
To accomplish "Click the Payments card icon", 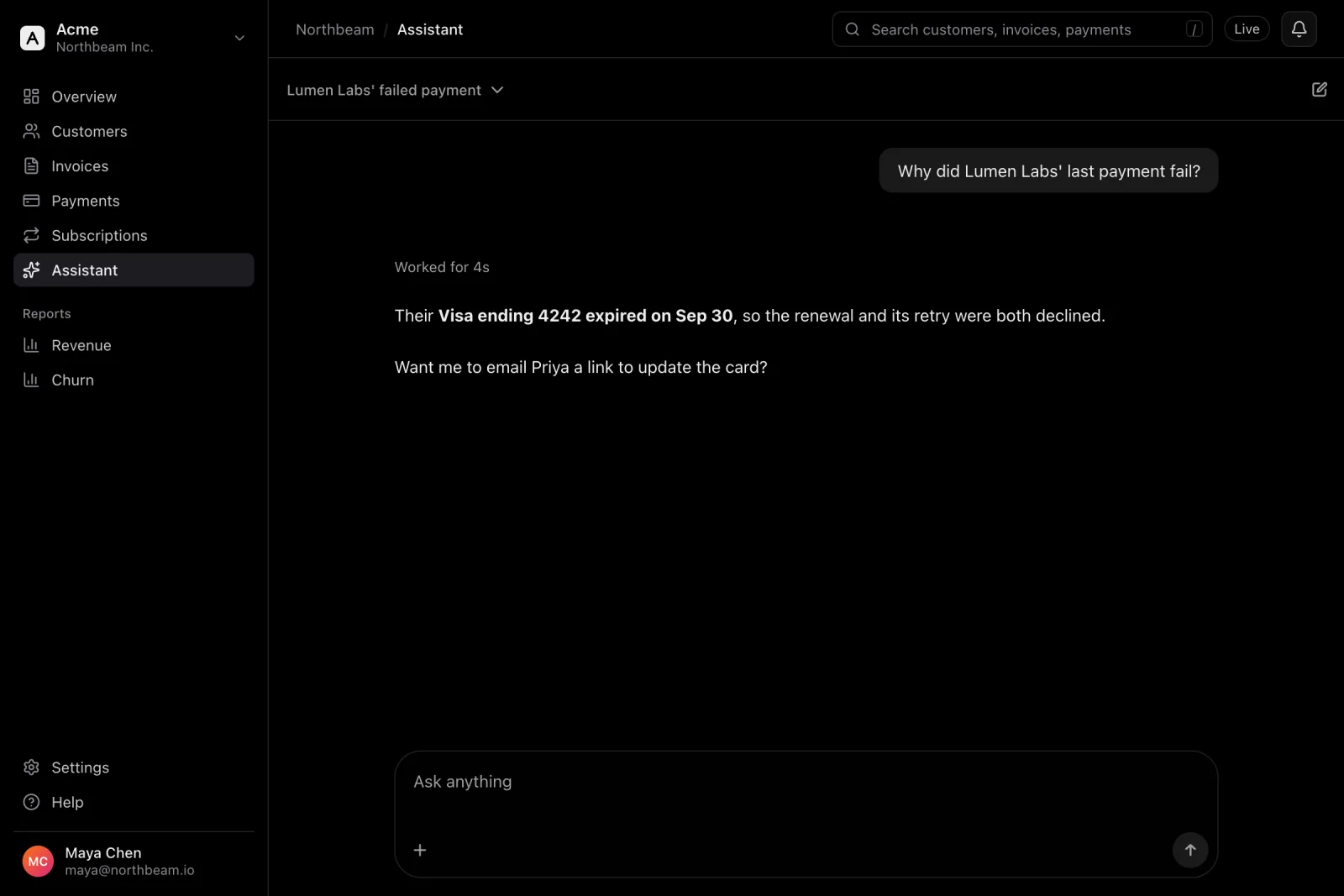I will 31,201.
